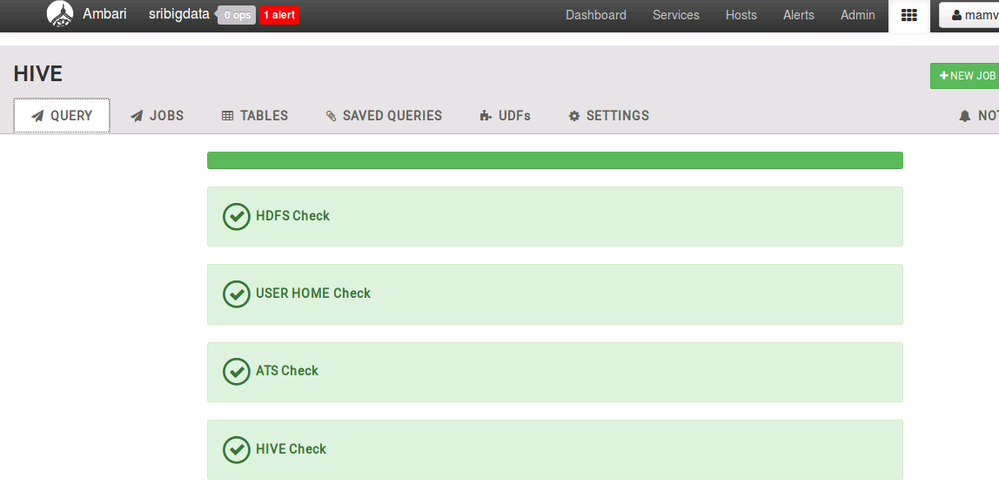Click the New Job button

tap(967, 76)
